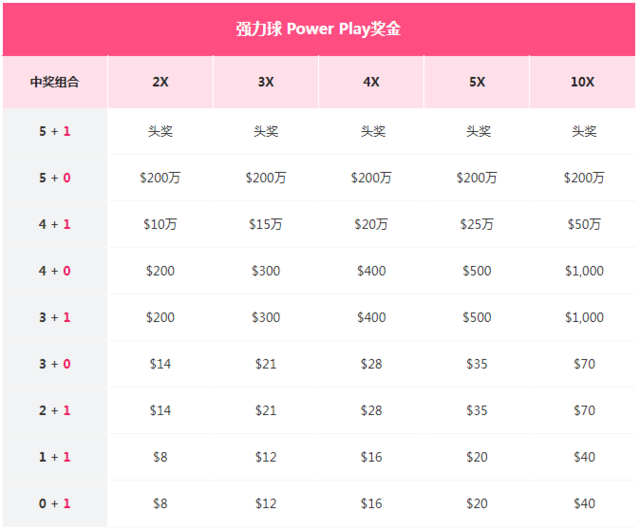The width and height of the screenshot is (640, 530).
Task: Click the $15万 prize cell
Action: pyautogui.click(x=266, y=225)
